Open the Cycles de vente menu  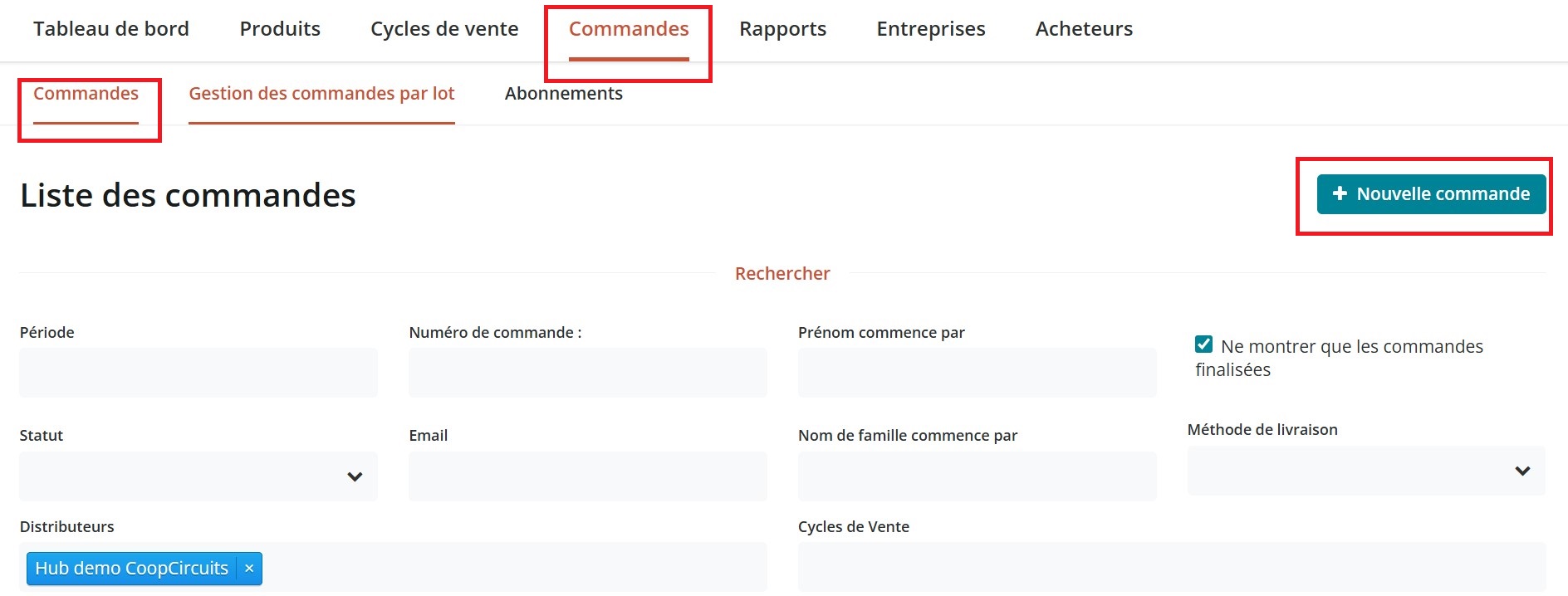point(444,29)
